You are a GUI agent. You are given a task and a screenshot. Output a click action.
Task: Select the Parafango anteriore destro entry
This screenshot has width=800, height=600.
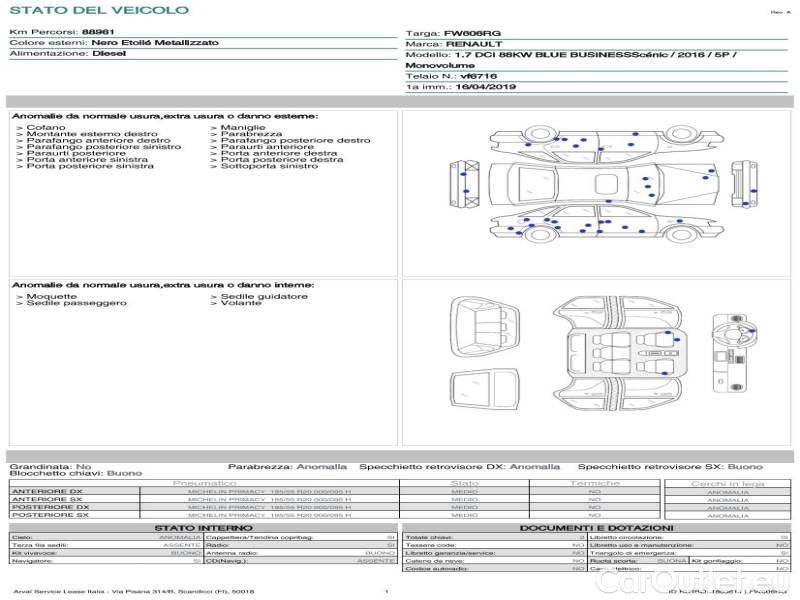coord(98,140)
